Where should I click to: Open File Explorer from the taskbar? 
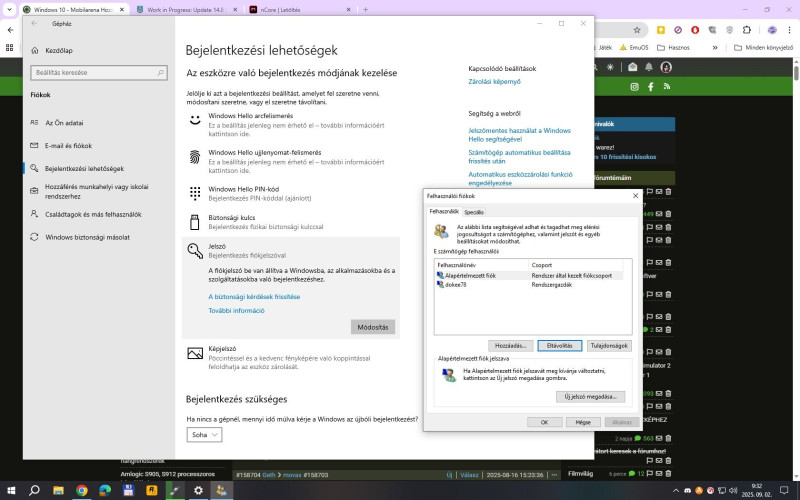[58, 490]
